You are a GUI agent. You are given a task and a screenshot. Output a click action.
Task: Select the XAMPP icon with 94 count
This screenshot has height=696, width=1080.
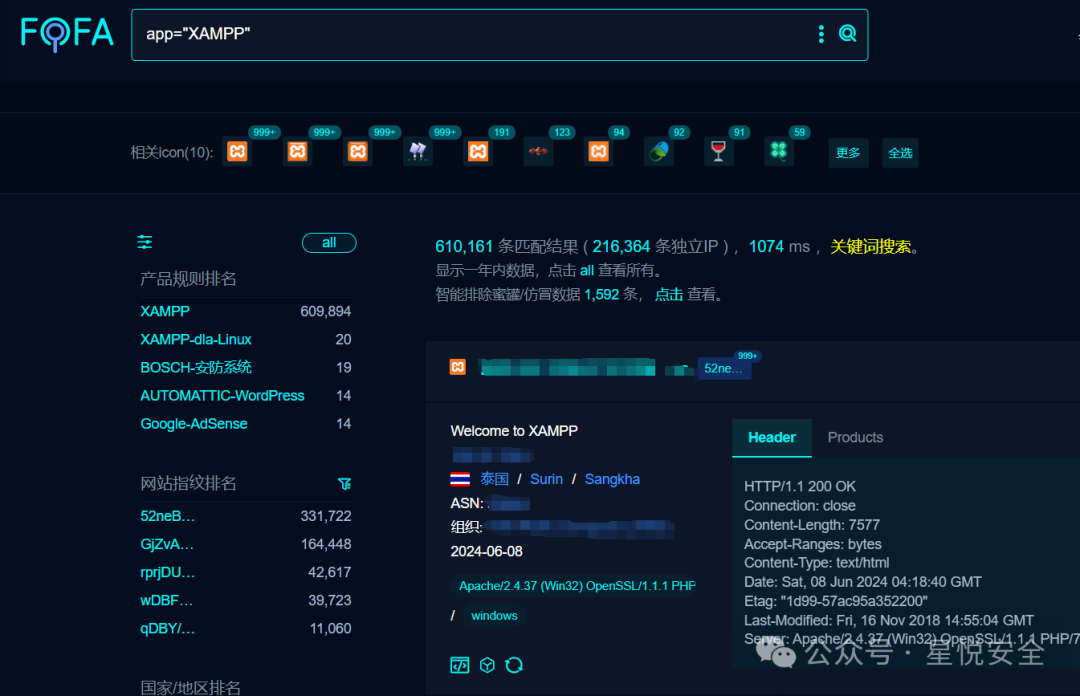599,151
